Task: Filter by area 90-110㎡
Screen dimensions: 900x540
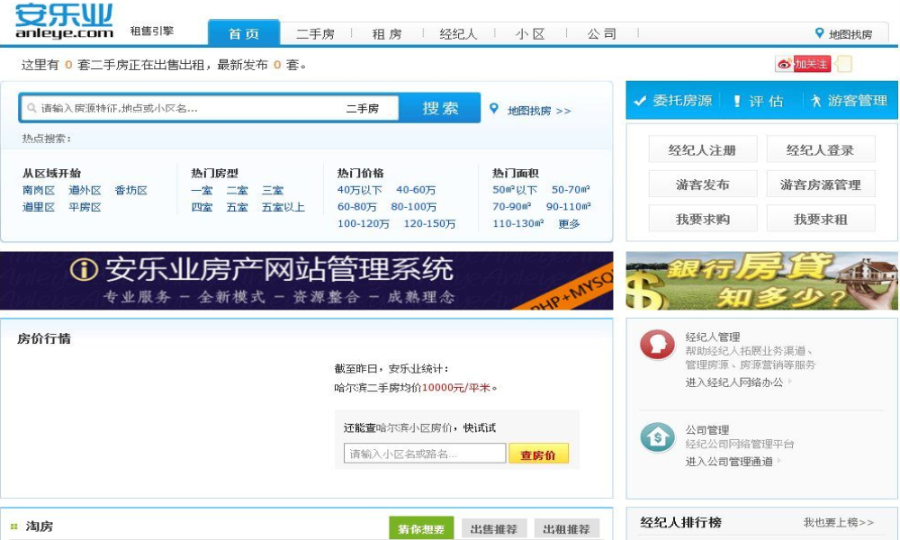Action: (x=568, y=207)
